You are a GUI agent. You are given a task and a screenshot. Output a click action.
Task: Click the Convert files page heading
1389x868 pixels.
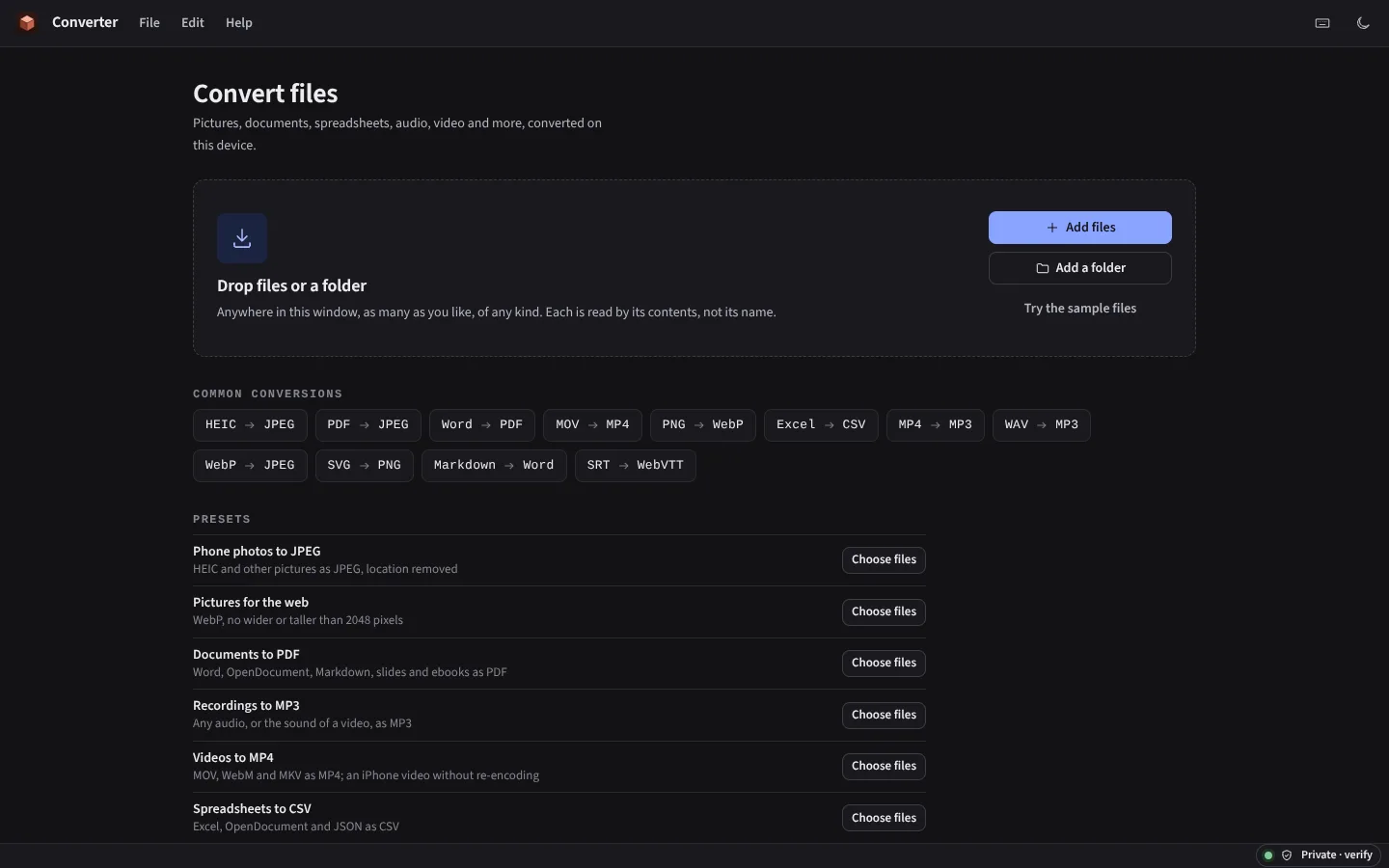(x=265, y=94)
